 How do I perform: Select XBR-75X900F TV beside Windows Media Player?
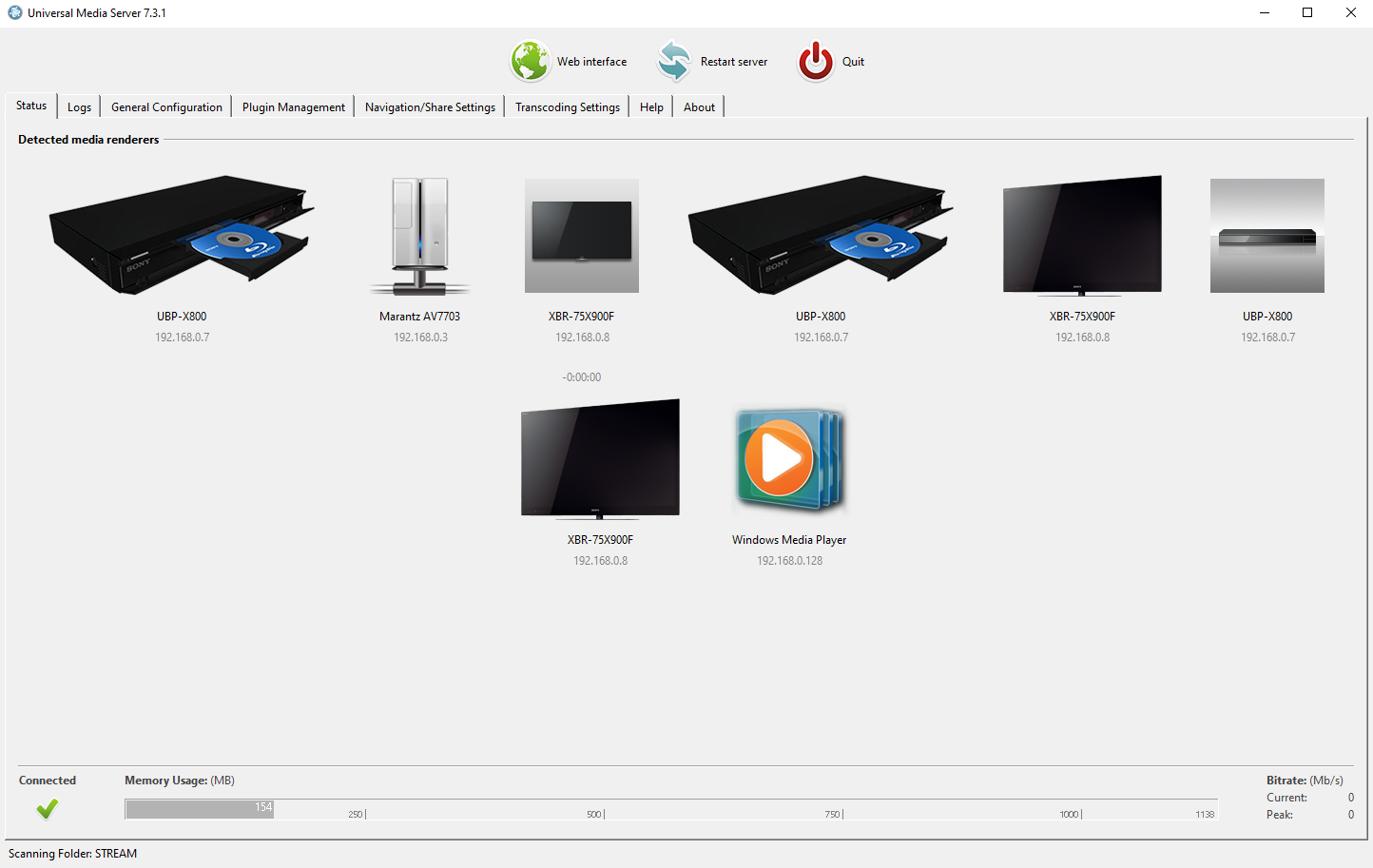tap(600, 459)
